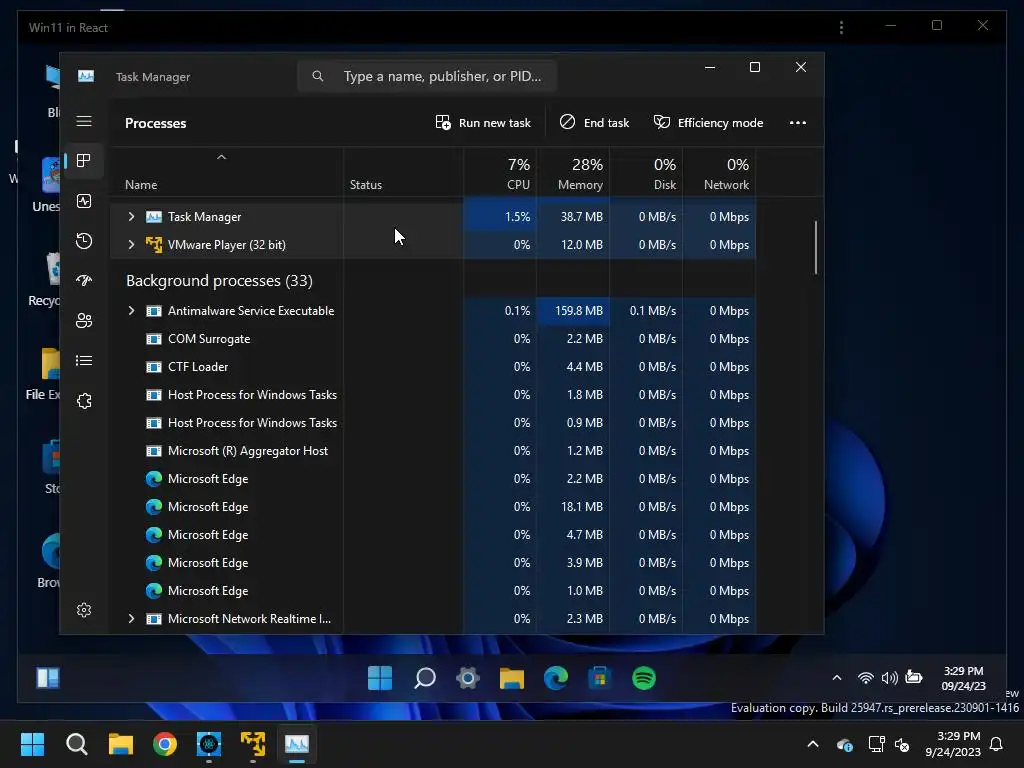Click End task button
This screenshot has width=1024, height=768.
(x=594, y=123)
